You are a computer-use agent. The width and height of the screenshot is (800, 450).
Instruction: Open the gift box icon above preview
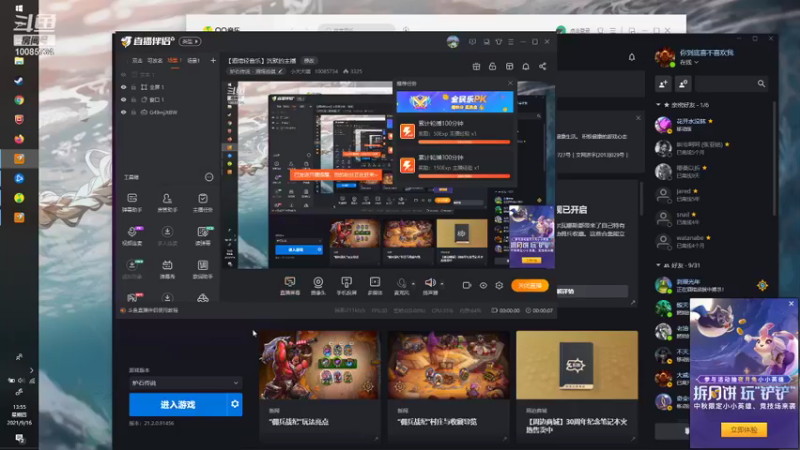pos(476,67)
